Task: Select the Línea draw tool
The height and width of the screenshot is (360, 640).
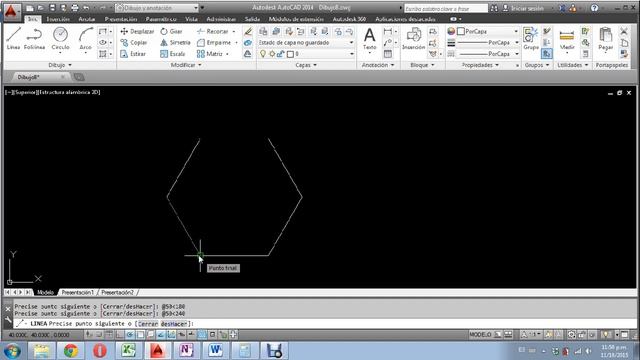Action: click(x=13, y=39)
